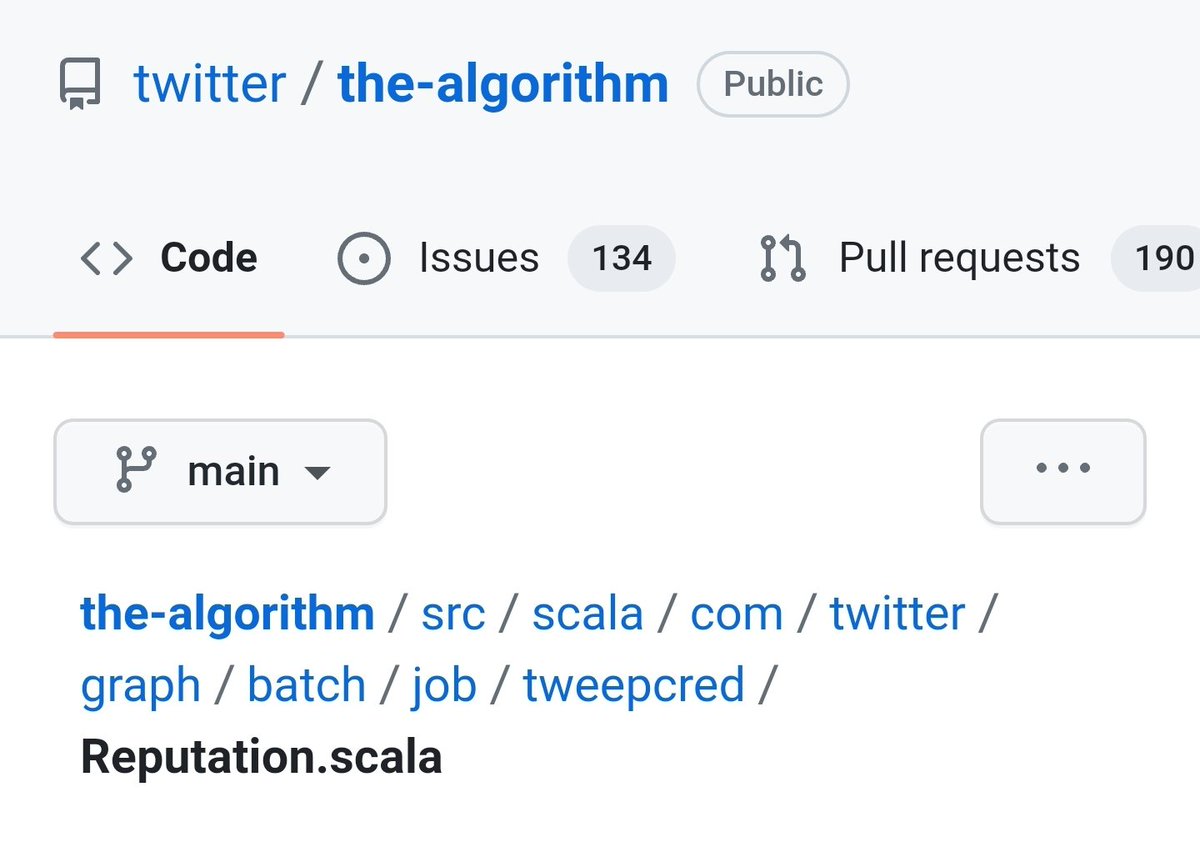1200x847 pixels.
Task: Open the tweepcred folder breadcrumb
Action: pos(634,686)
